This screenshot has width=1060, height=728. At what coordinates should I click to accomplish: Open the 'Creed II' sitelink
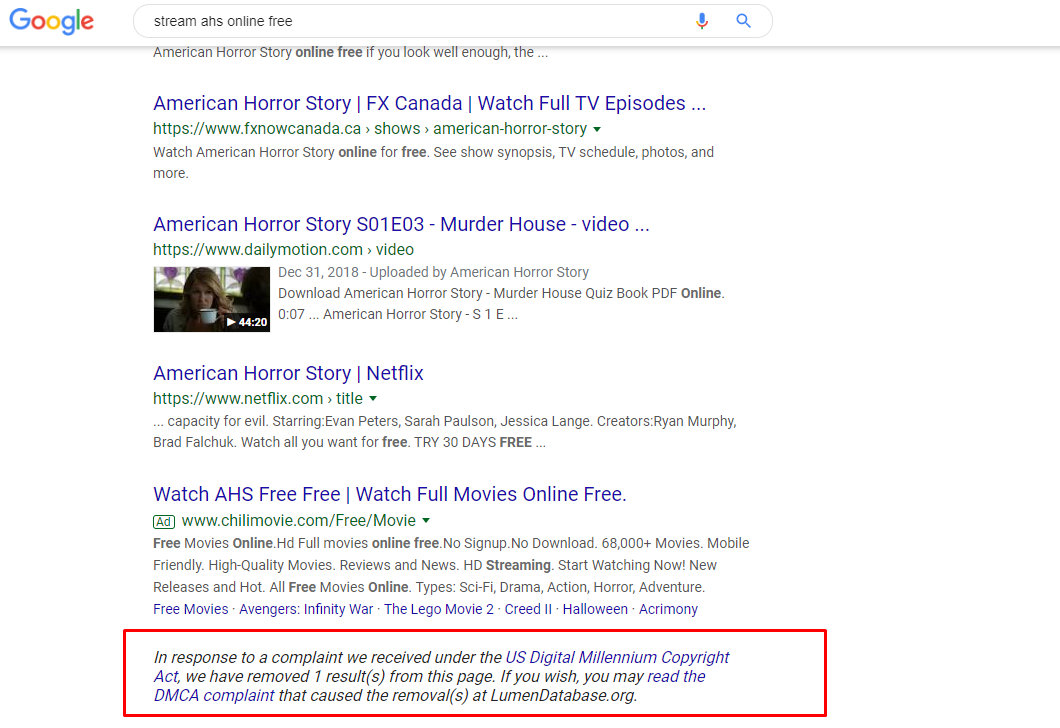[528, 609]
